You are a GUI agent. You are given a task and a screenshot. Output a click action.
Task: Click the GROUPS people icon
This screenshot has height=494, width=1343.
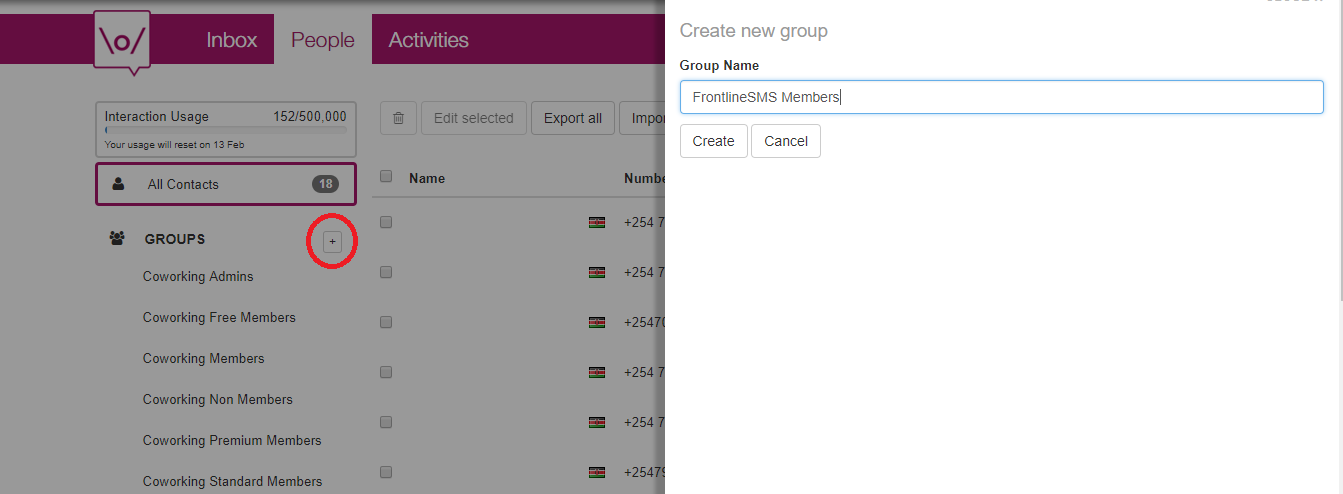click(x=118, y=239)
